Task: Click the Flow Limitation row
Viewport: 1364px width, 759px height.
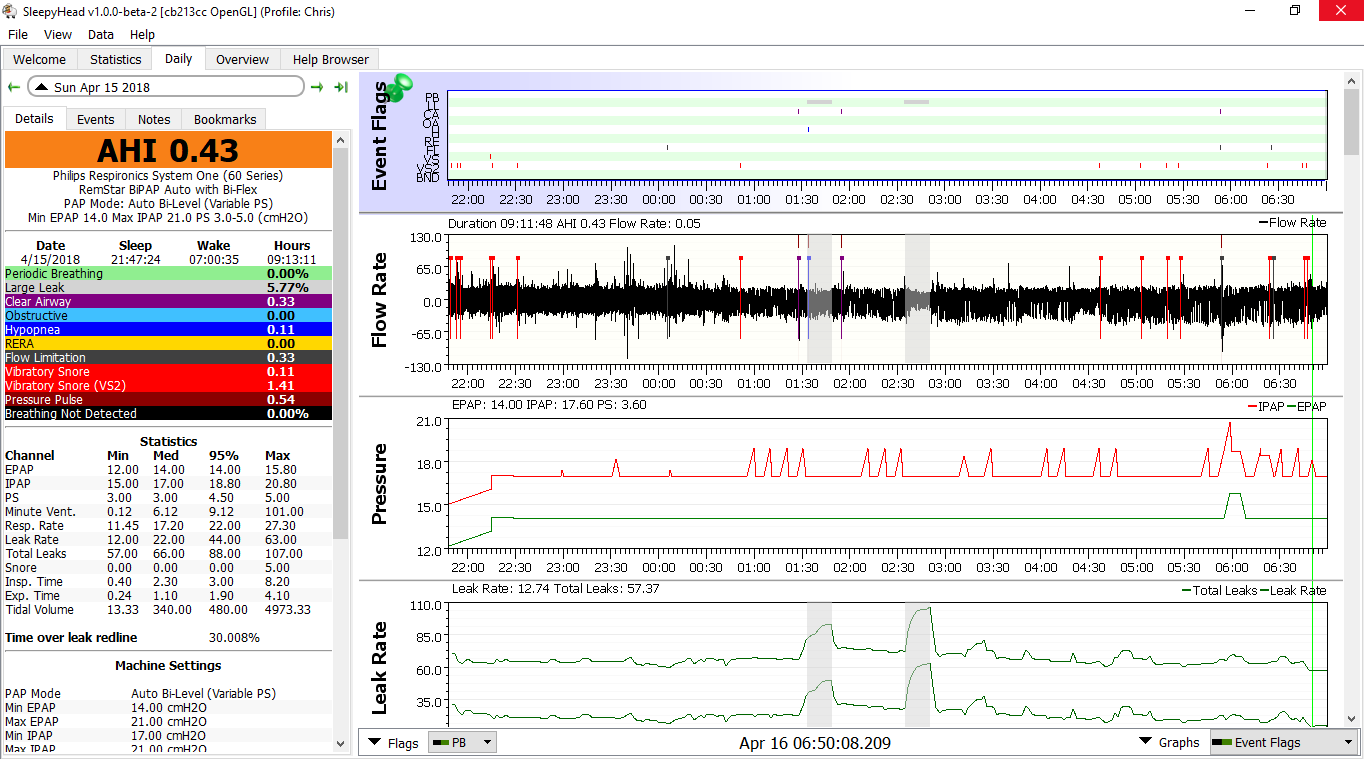Action: (x=168, y=357)
